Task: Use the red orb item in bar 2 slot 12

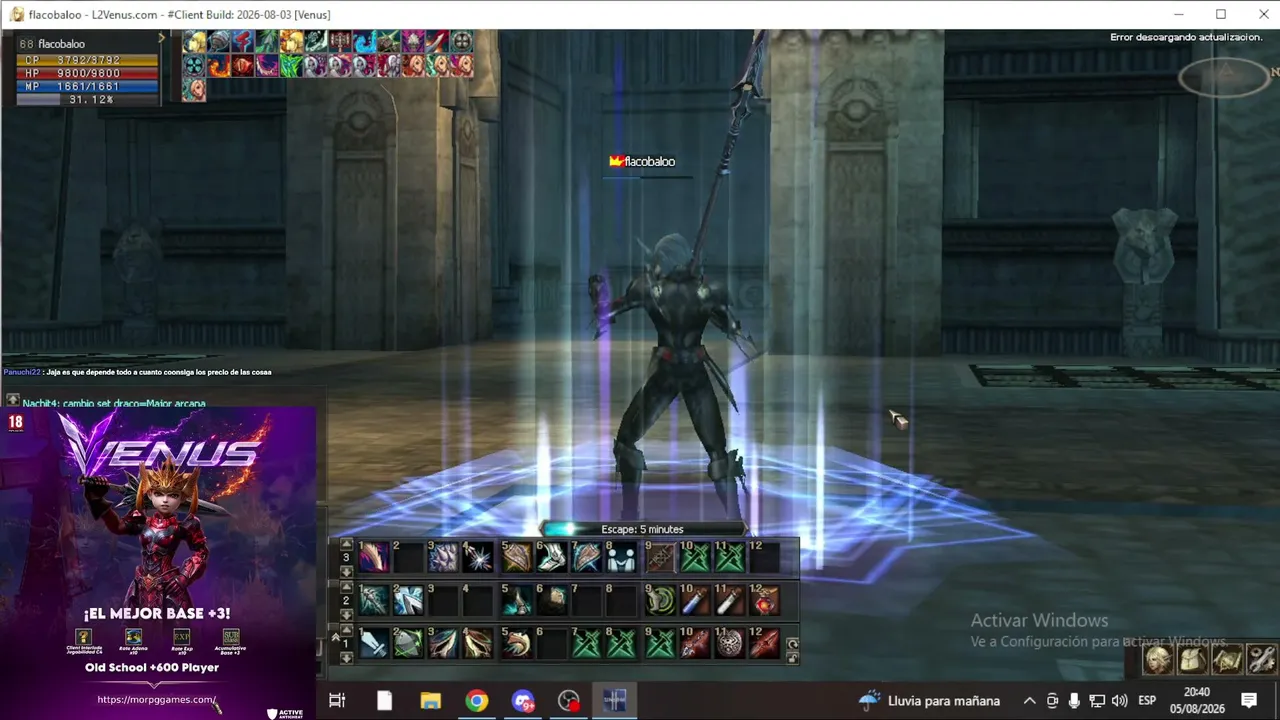Action: (765, 600)
